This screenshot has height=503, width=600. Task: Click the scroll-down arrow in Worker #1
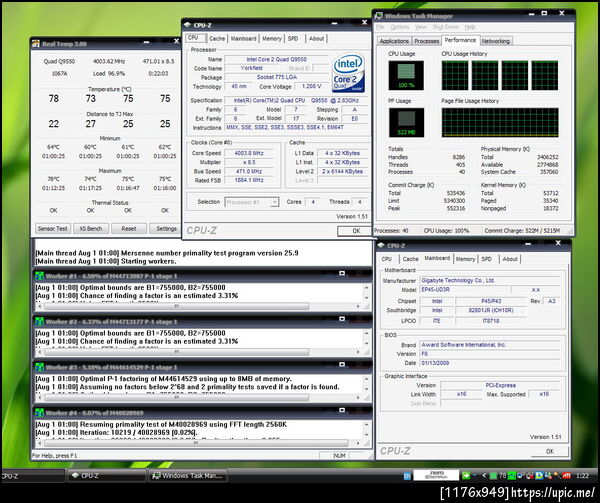tap(366, 298)
